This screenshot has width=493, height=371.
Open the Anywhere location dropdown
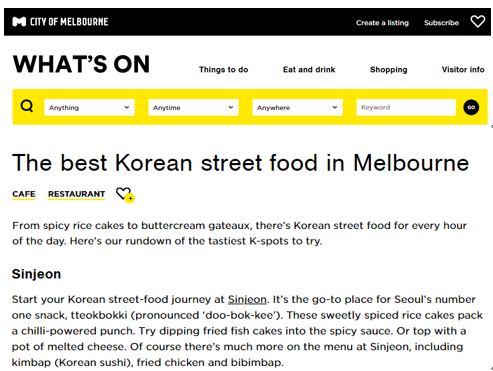(x=297, y=107)
